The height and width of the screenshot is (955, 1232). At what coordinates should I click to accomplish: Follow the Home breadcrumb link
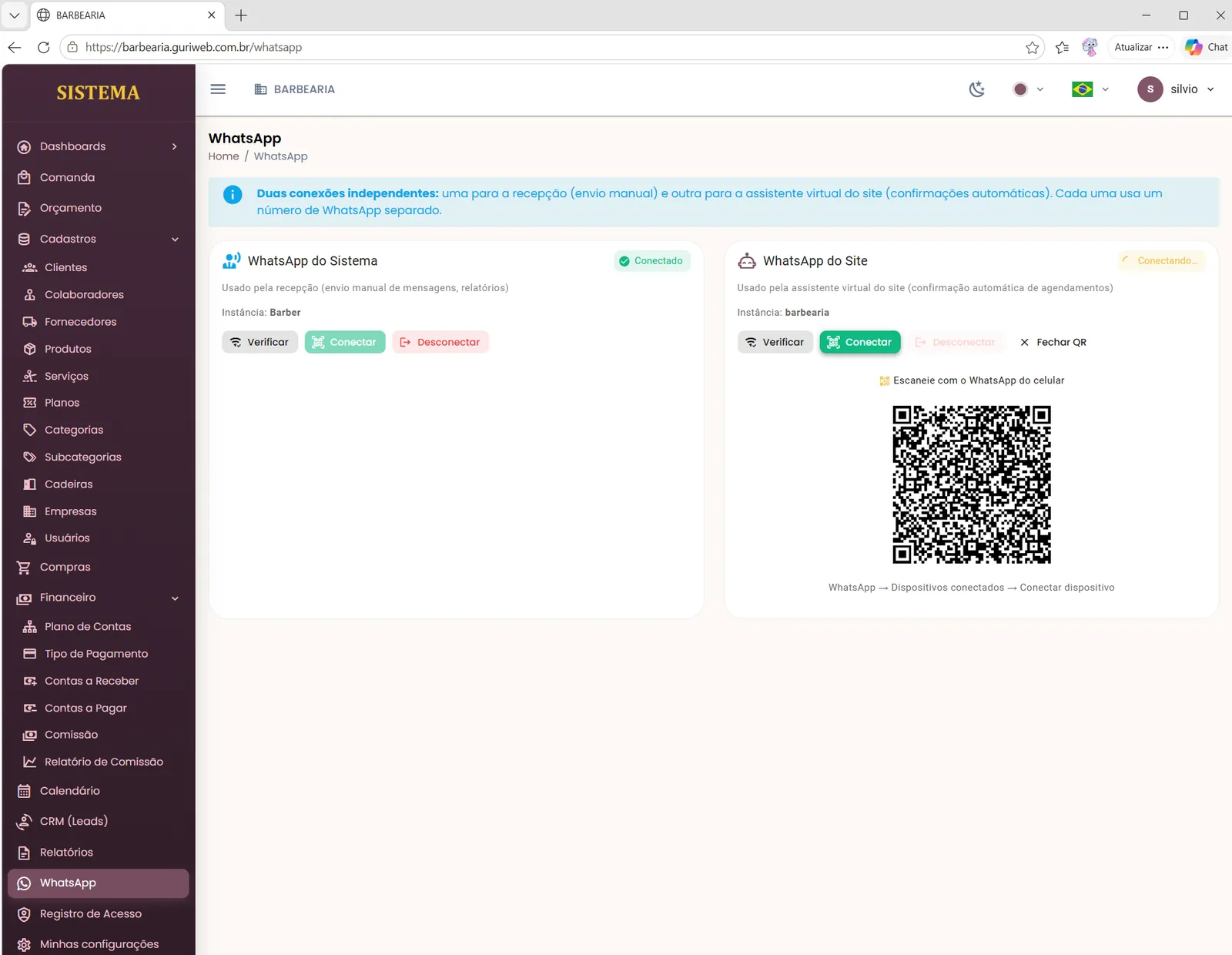(x=223, y=156)
